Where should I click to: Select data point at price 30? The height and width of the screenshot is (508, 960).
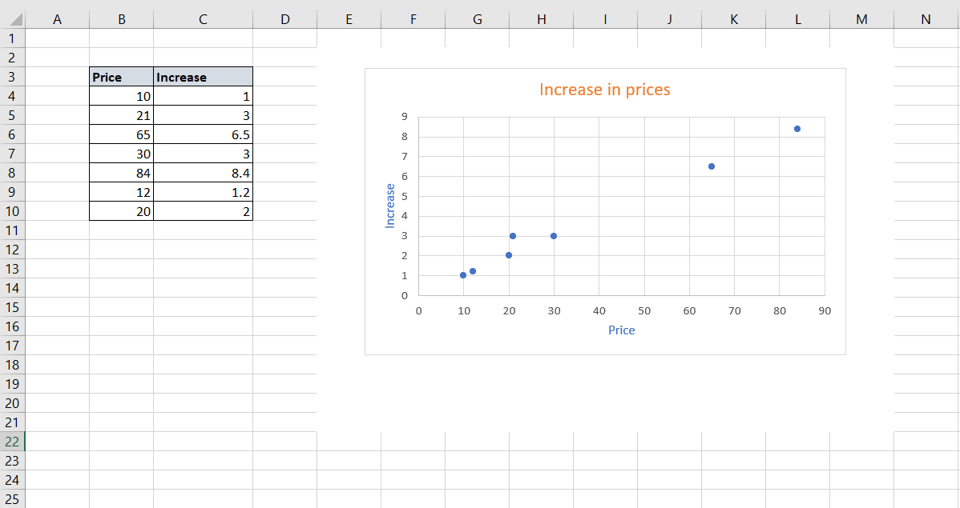point(553,236)
